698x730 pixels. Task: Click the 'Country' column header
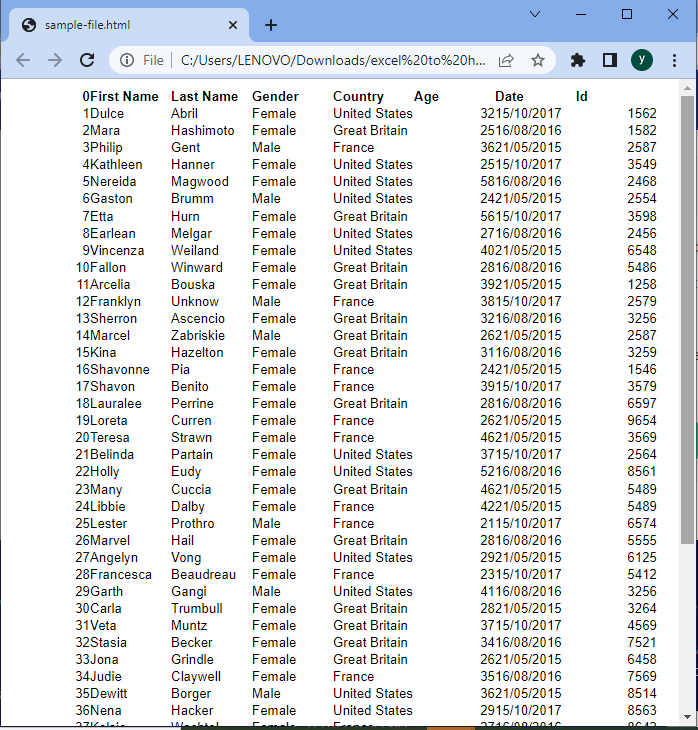point(358,97)
